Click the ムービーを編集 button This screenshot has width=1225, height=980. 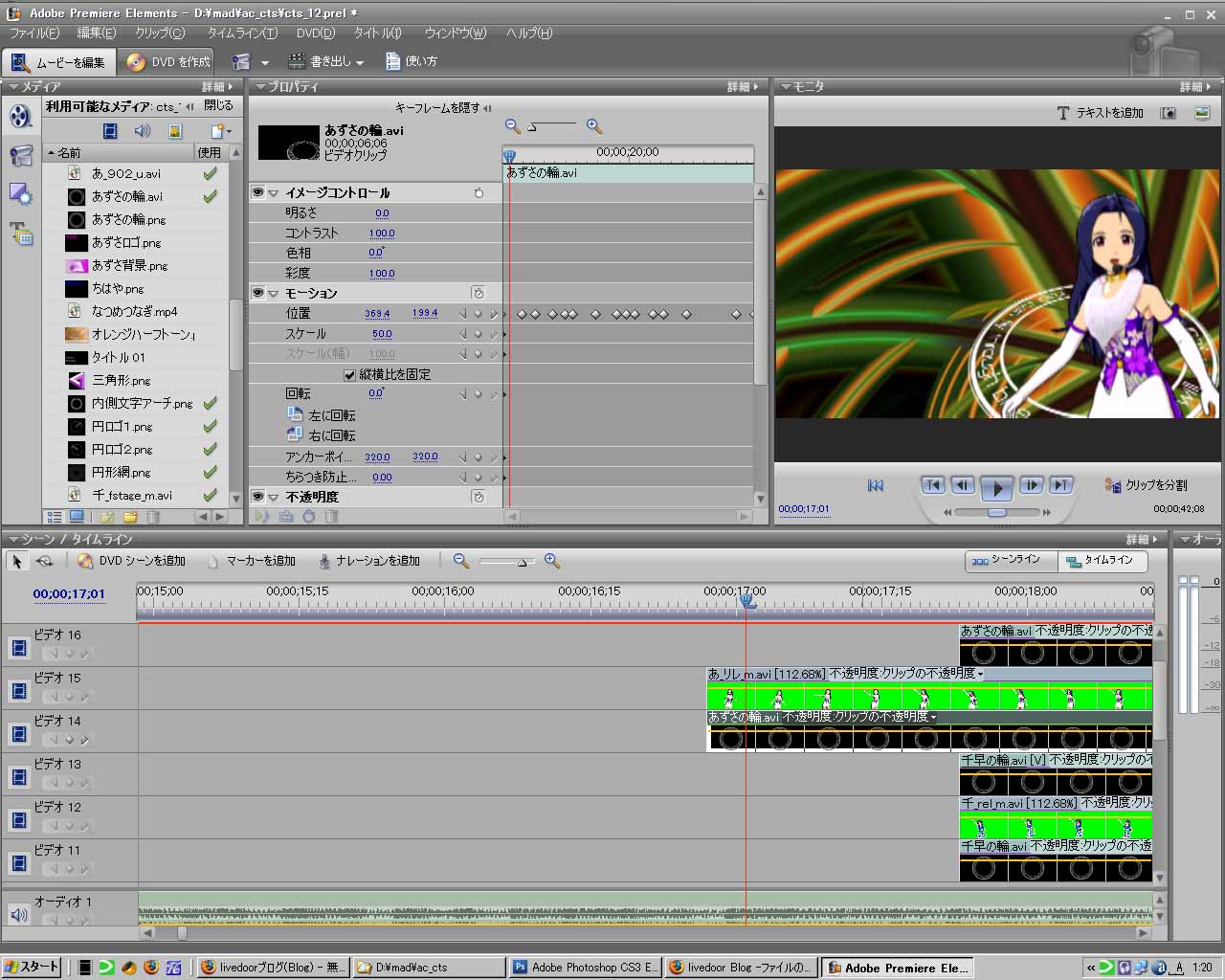click(x=59, y=61)
